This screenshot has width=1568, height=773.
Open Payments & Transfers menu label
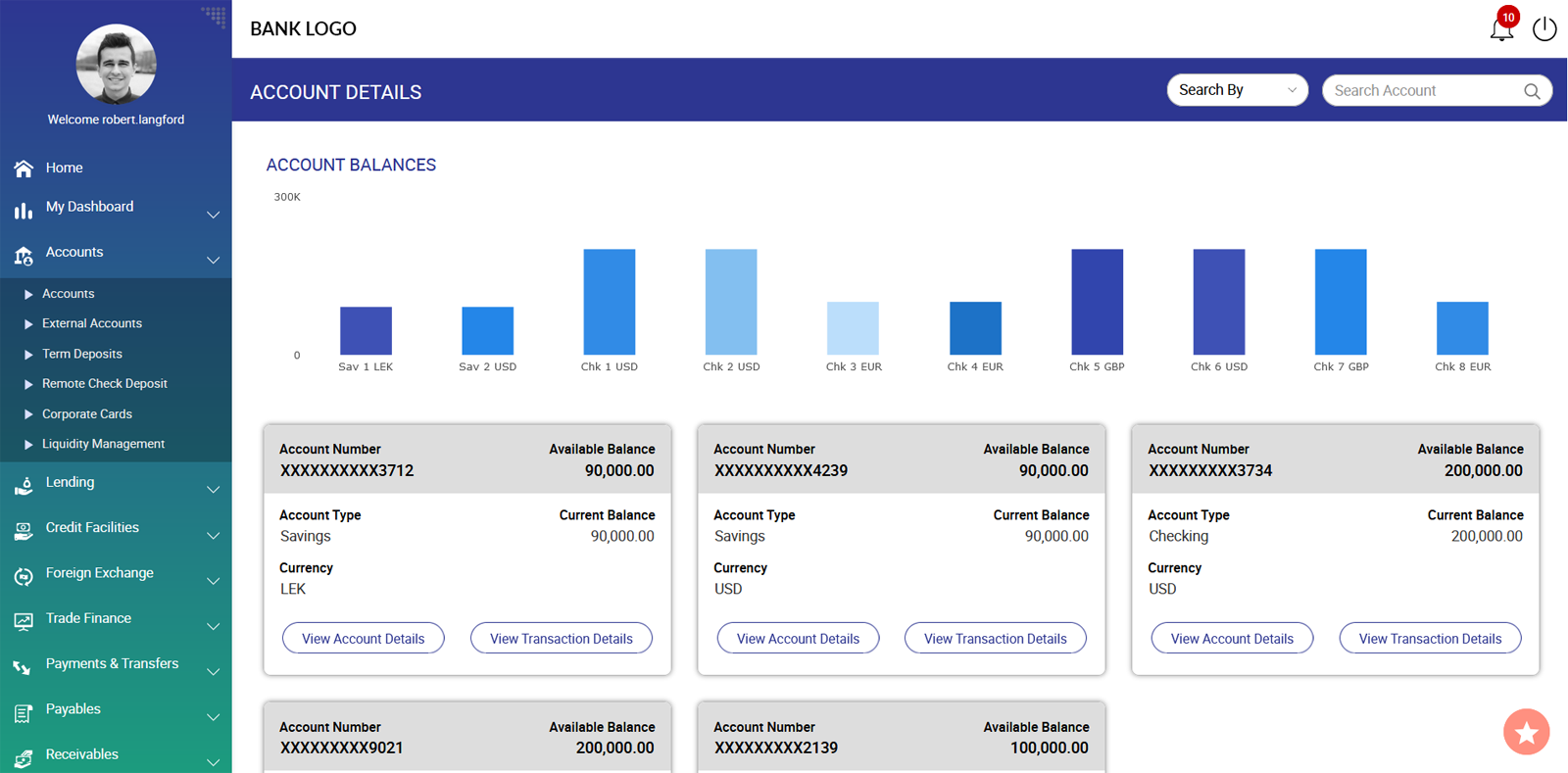[x=113, y=663]
